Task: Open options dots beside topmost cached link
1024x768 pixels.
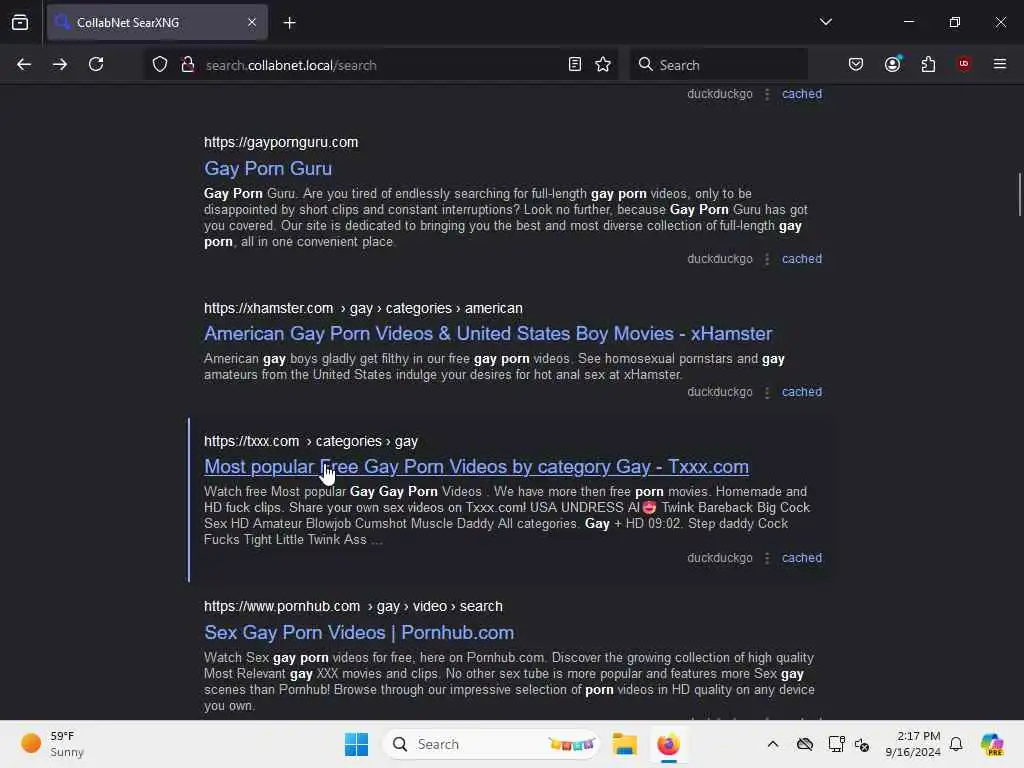Action: pyautogui.click(x=767, y=94)
